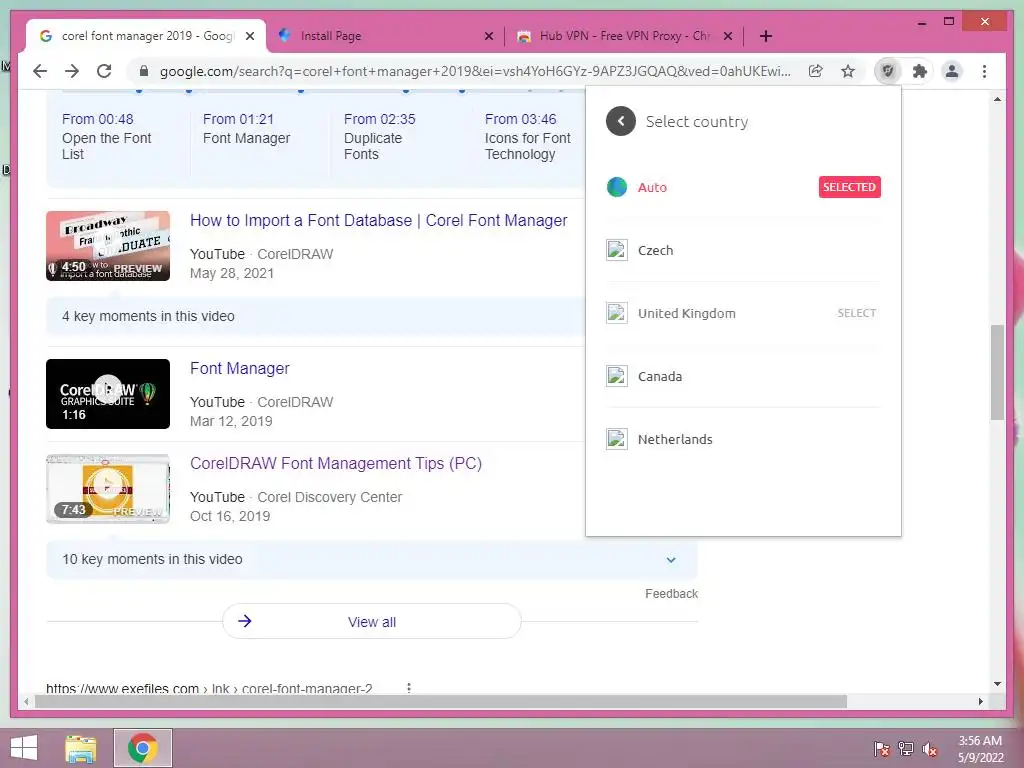Viewport: 1024px width, 768px height.
Task: View site info padlock icon
Action: [x=144, y=71]
